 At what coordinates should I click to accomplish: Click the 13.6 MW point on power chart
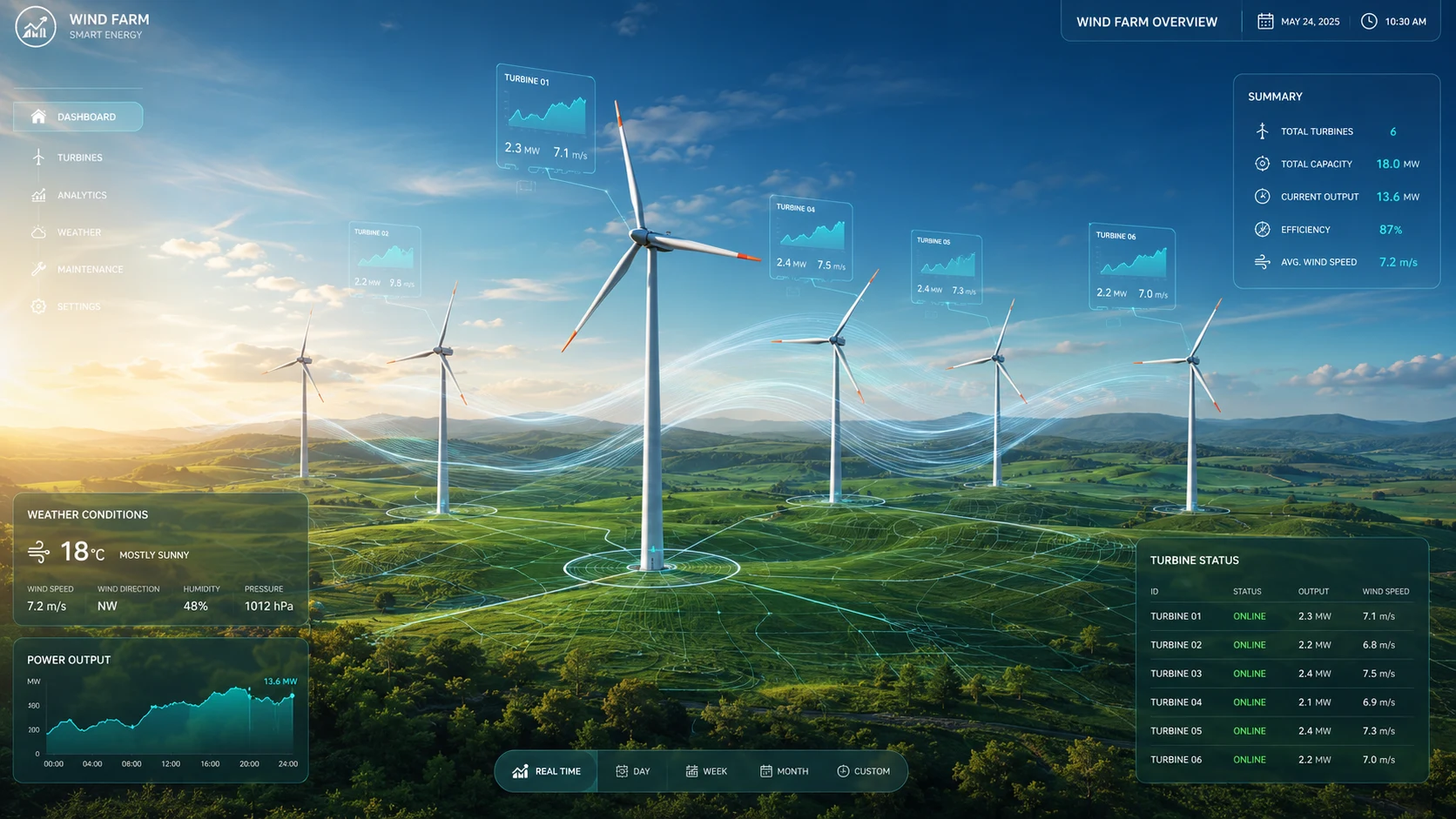(293, 695)
